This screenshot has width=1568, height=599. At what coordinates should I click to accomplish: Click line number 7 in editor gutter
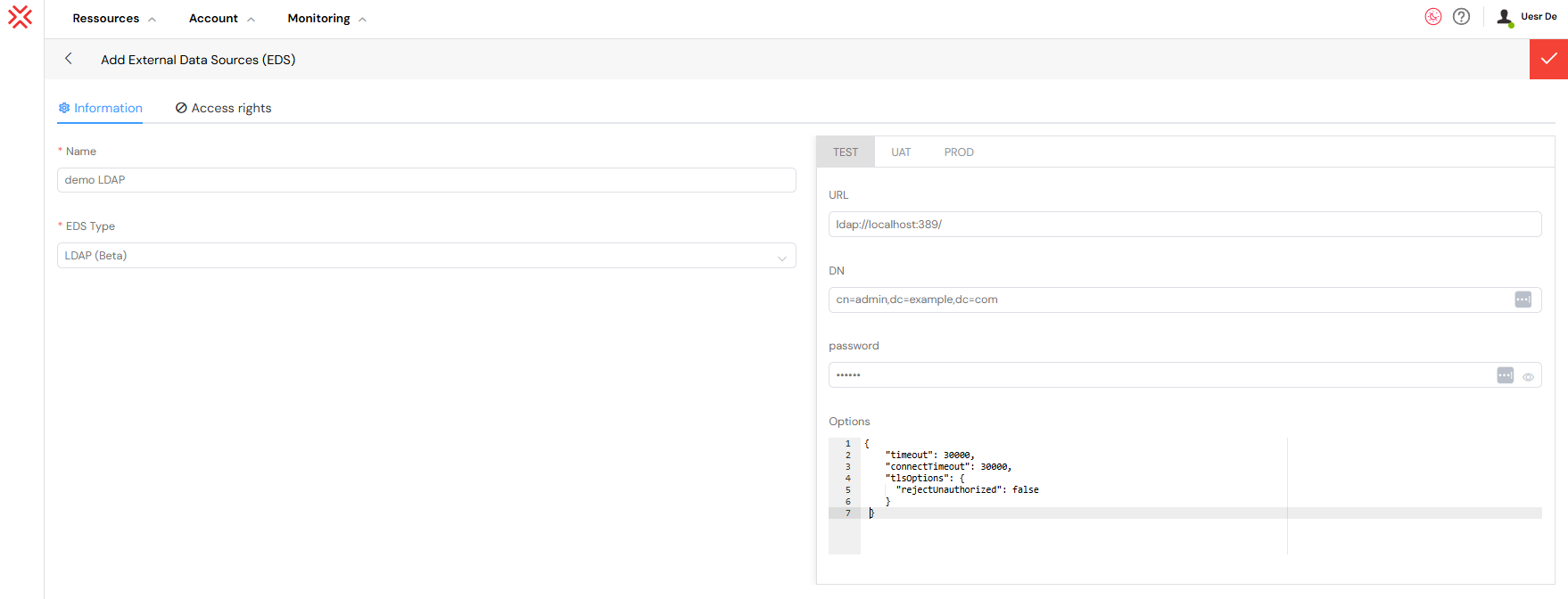coord(847,513)
